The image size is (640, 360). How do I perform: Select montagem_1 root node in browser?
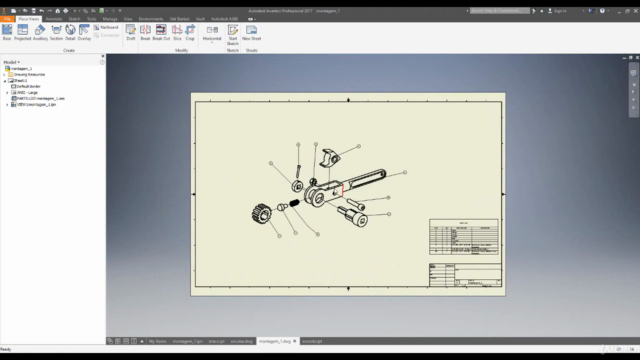click(x=18, y=69)
